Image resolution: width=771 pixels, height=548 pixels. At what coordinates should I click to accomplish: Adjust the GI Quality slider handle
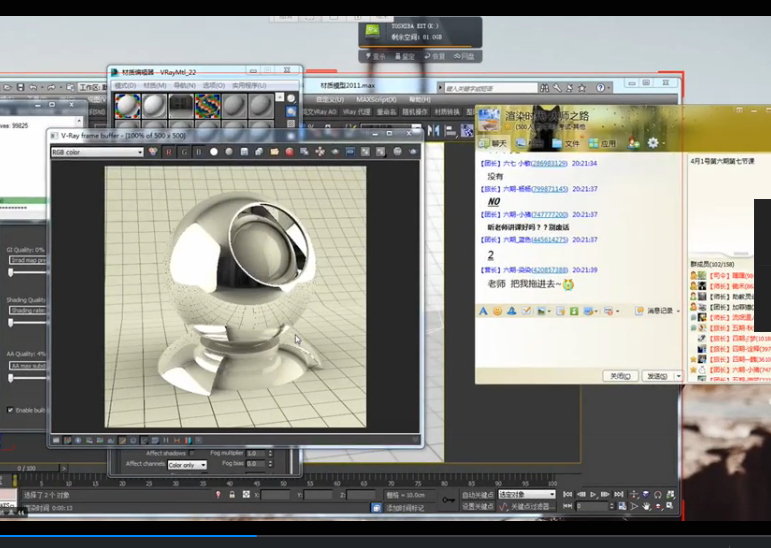click(x=11, y=272)
